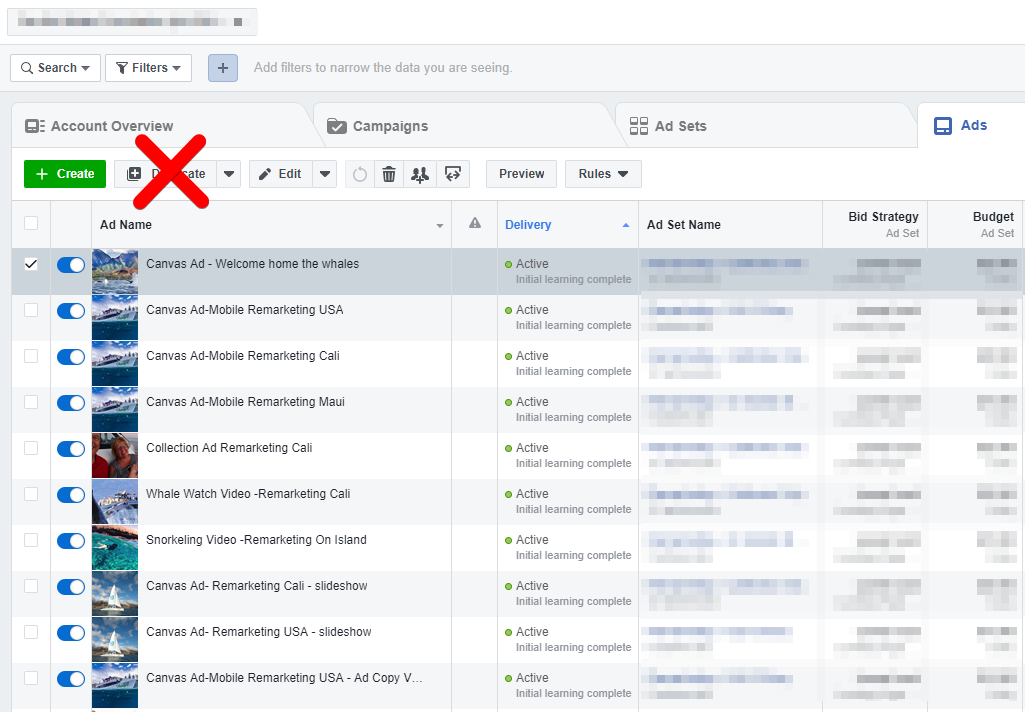
Task: Open the Edit options dropdown arrow
Action: click(325, 174)
